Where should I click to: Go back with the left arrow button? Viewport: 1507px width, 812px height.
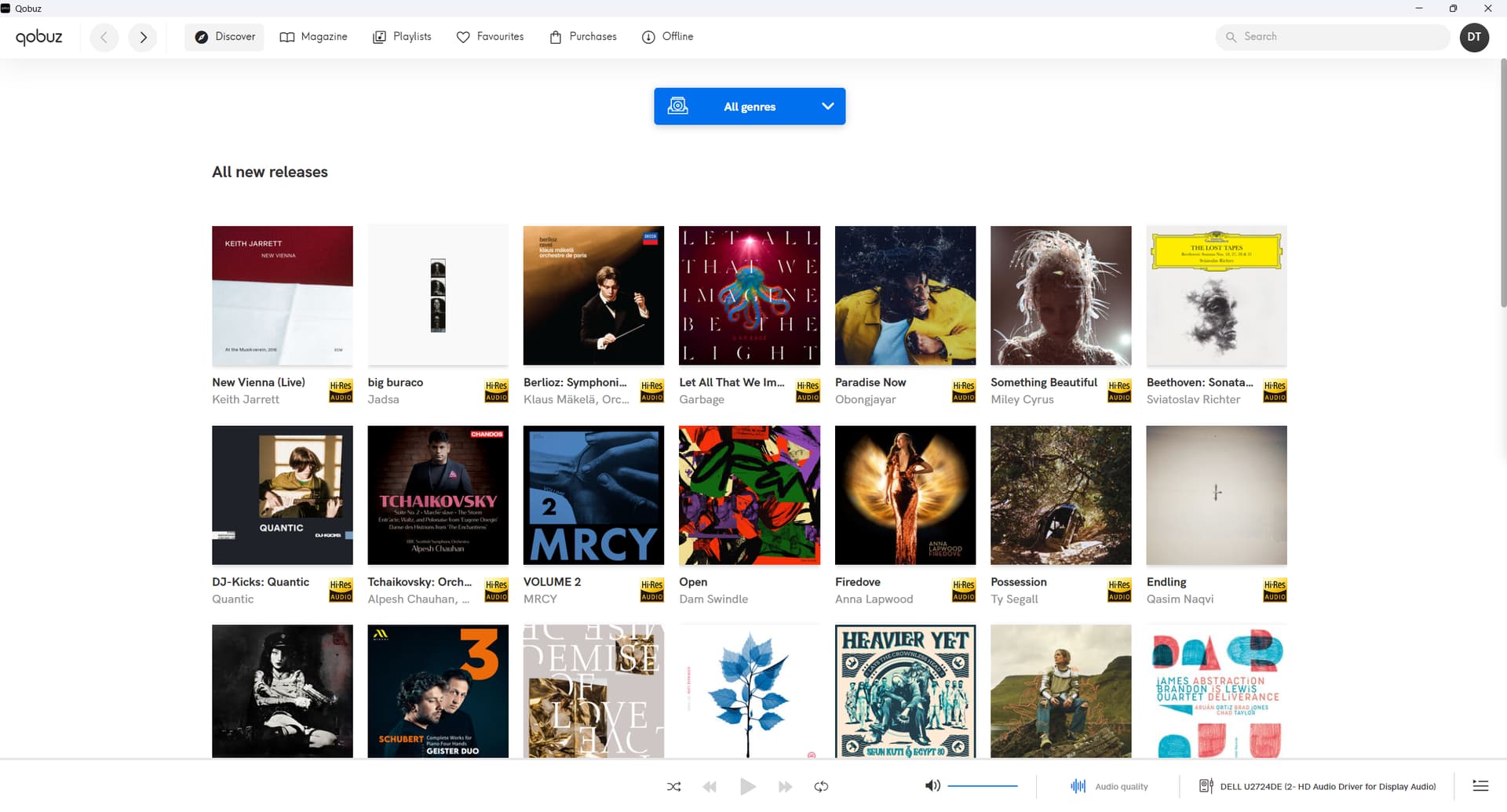(x=104, y=37)
